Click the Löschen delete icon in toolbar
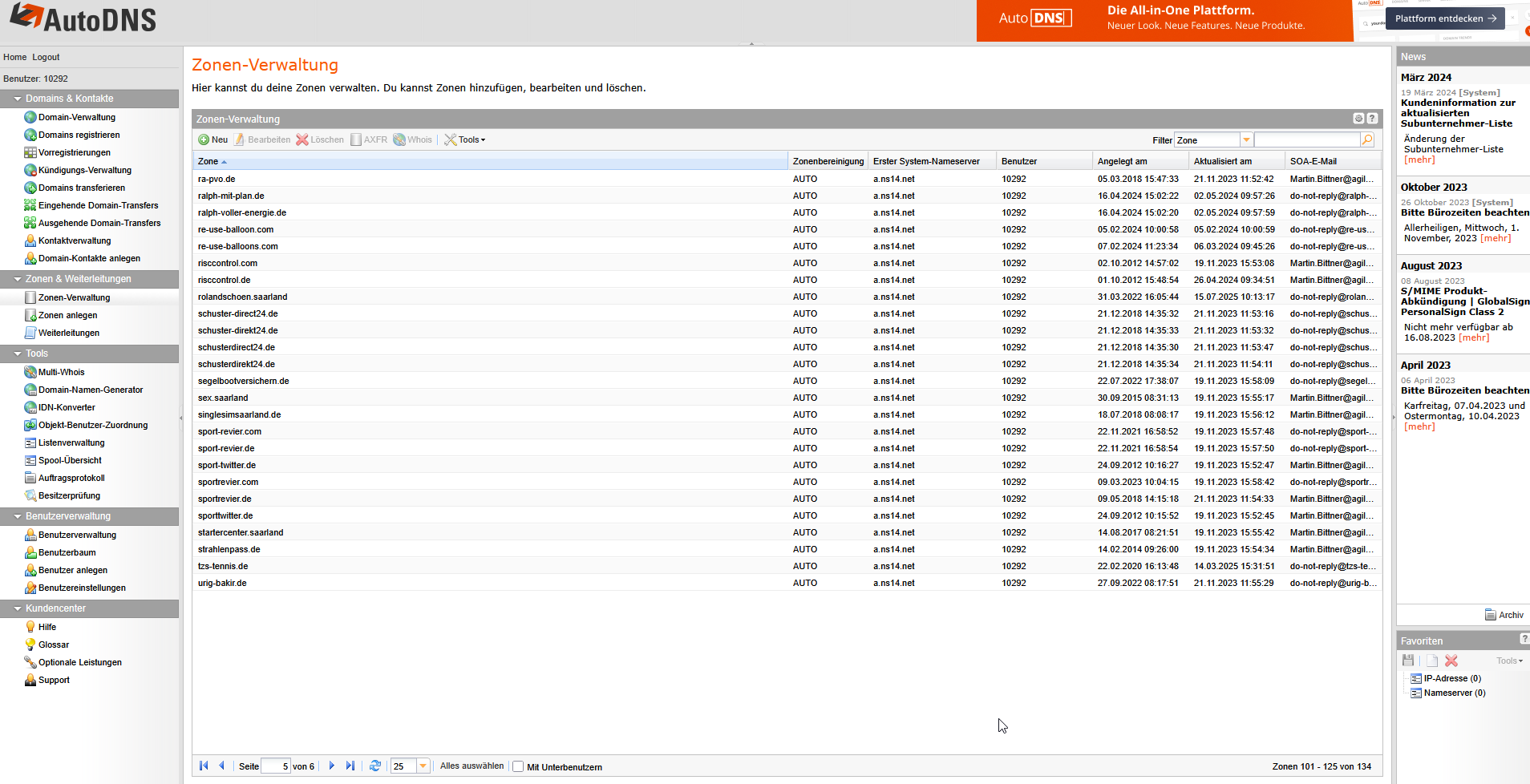Screen dimensions: 1530x784 tap(302, 139)
